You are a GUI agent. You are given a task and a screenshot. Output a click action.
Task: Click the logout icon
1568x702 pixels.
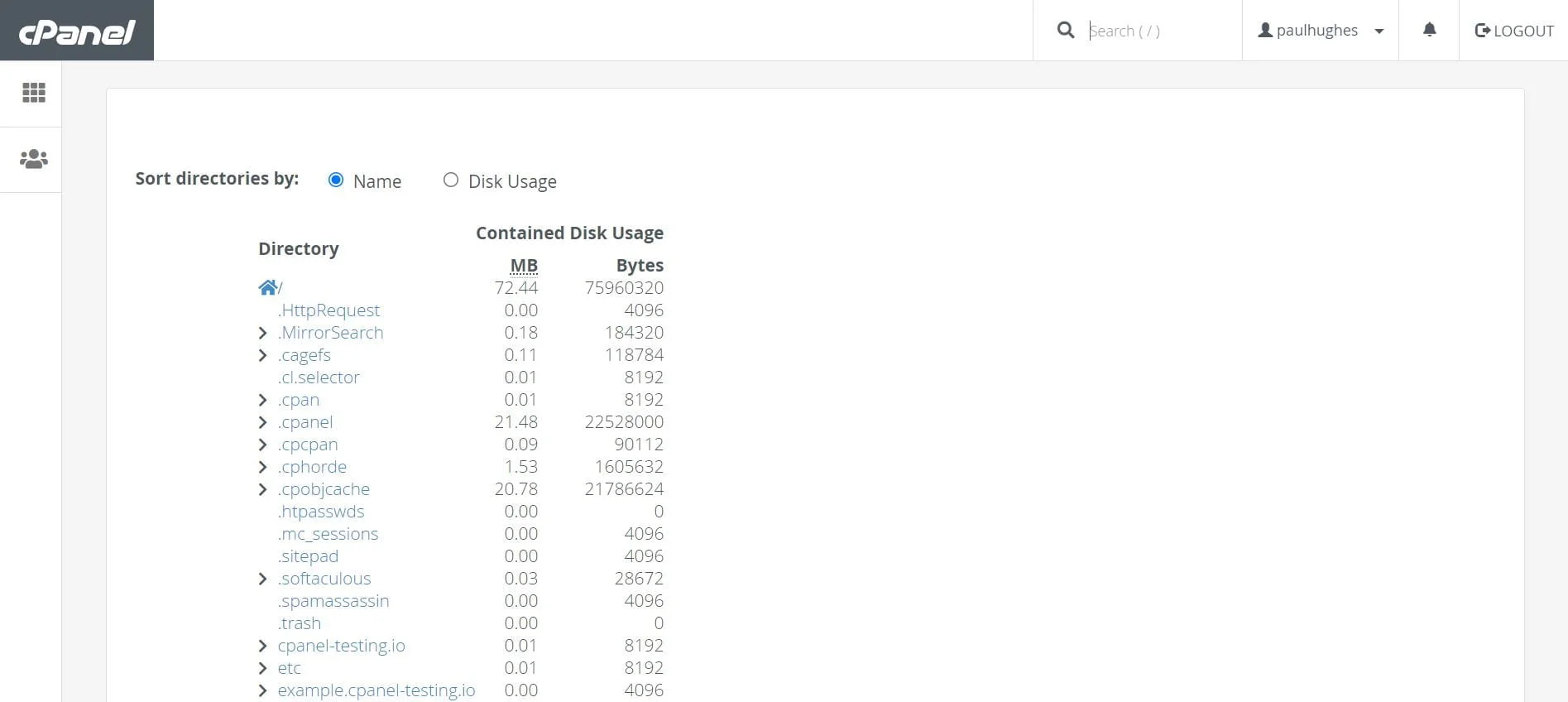1482,31
